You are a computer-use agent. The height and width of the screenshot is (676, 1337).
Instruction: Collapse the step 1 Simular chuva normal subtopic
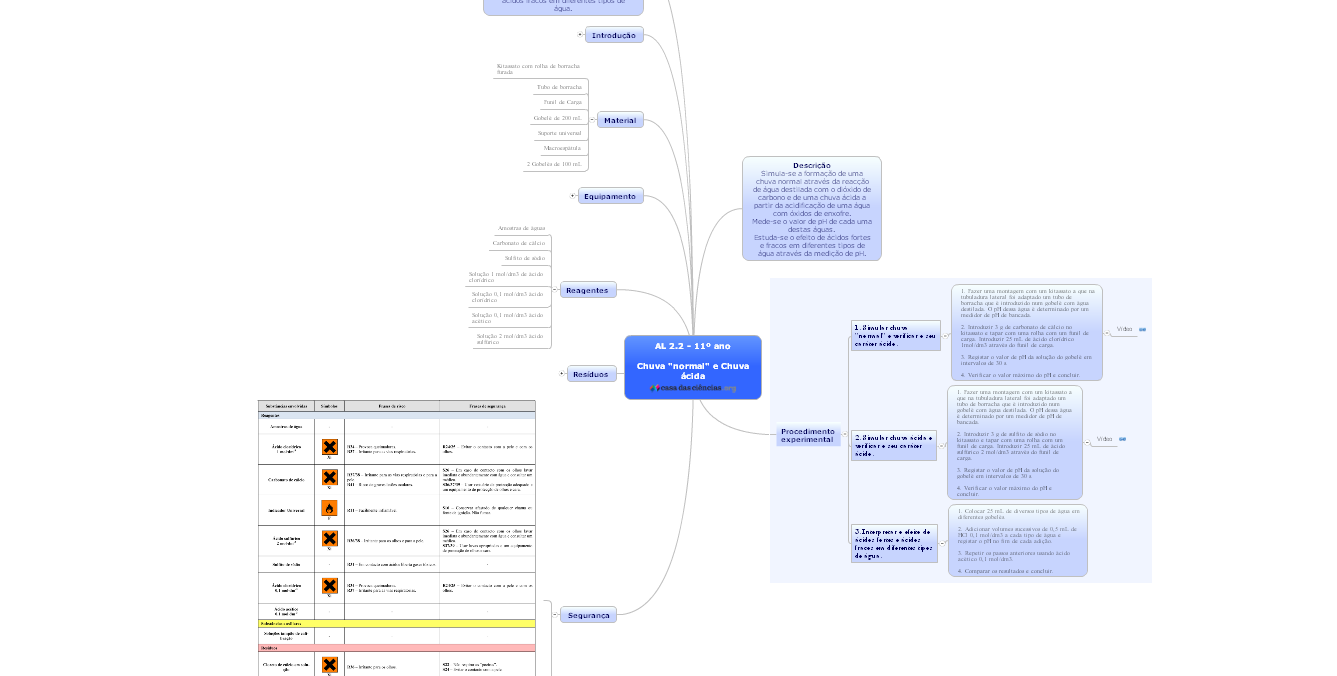[945, 336]
